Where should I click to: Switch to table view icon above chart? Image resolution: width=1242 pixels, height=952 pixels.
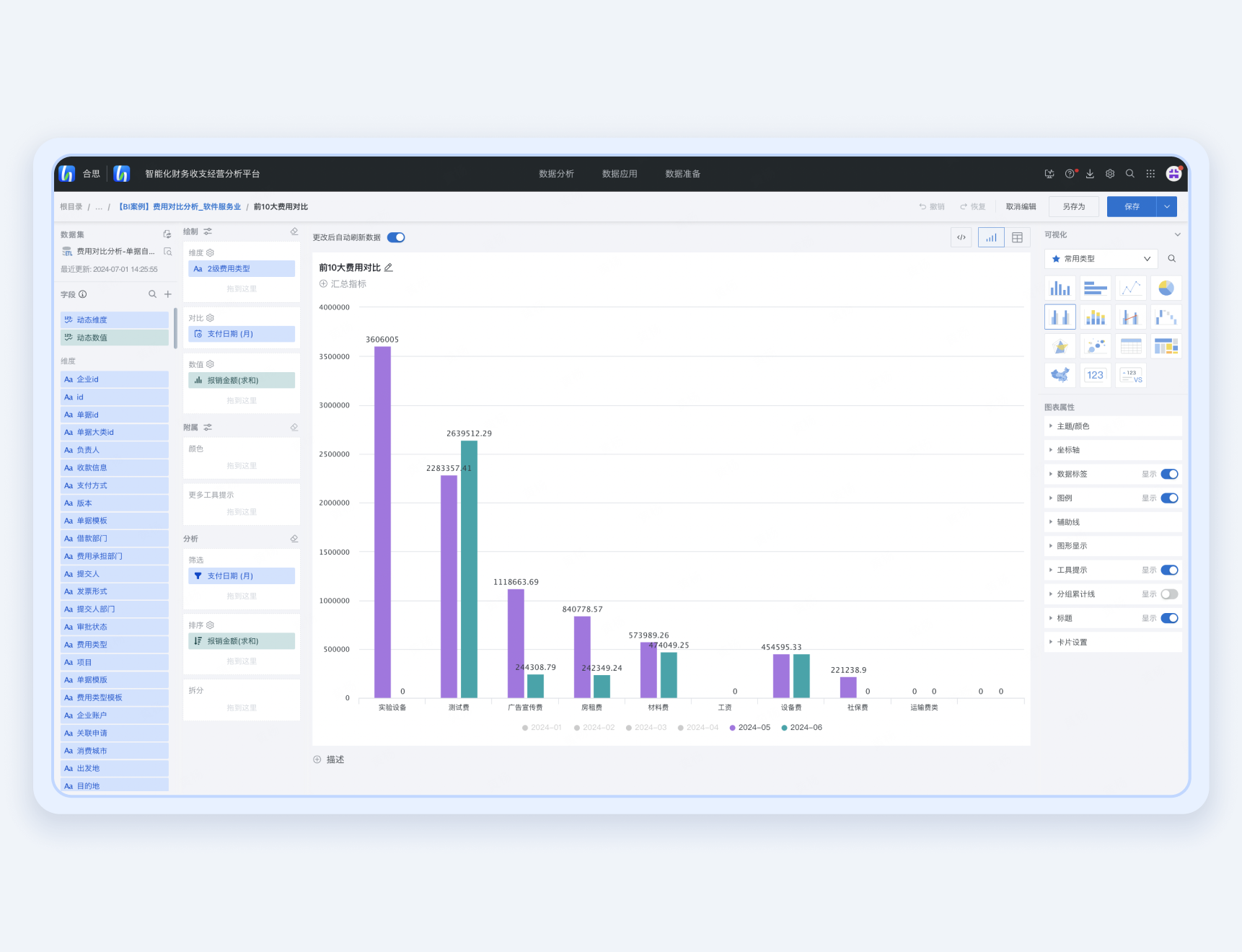click(1017, 237)
